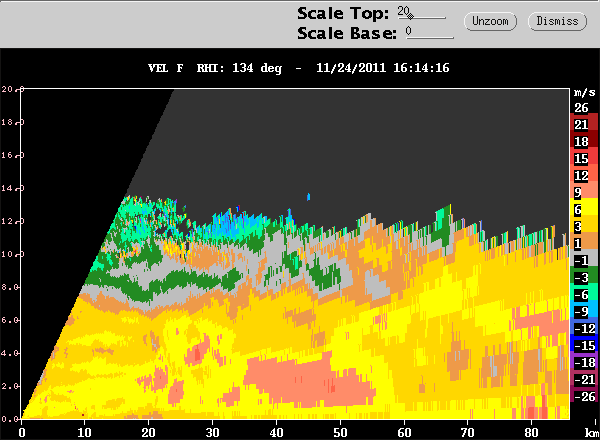Click the plot title VEL F RHI 134 deg
600x440 pixels.
pyautogui.click(x=215, y=68)
